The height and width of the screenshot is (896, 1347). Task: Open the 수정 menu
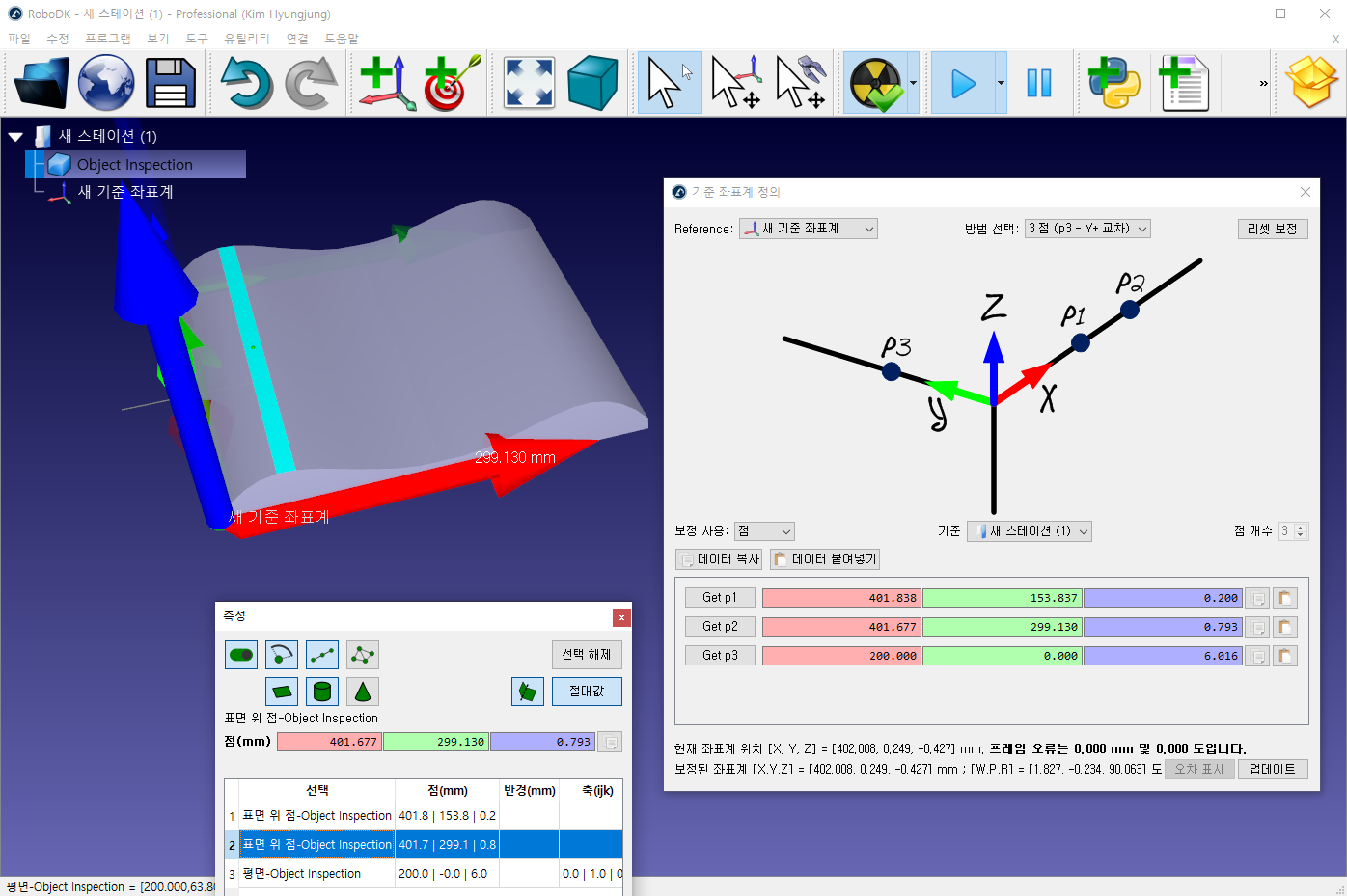click(x=58, y=39)
